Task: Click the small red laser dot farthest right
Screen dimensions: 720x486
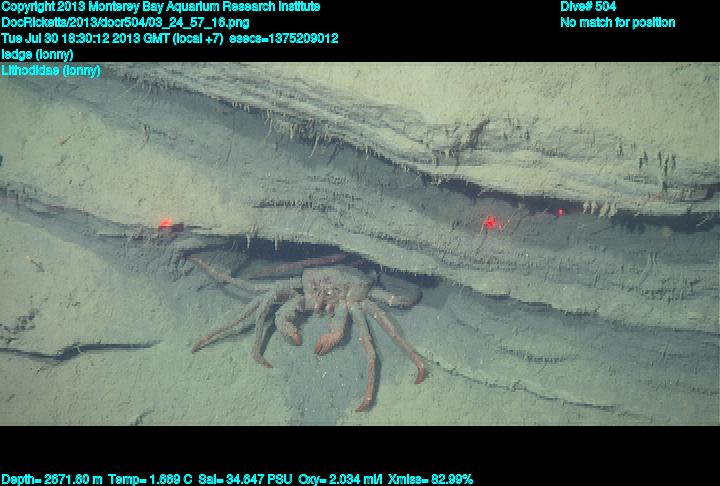Action: pos(560,212)
